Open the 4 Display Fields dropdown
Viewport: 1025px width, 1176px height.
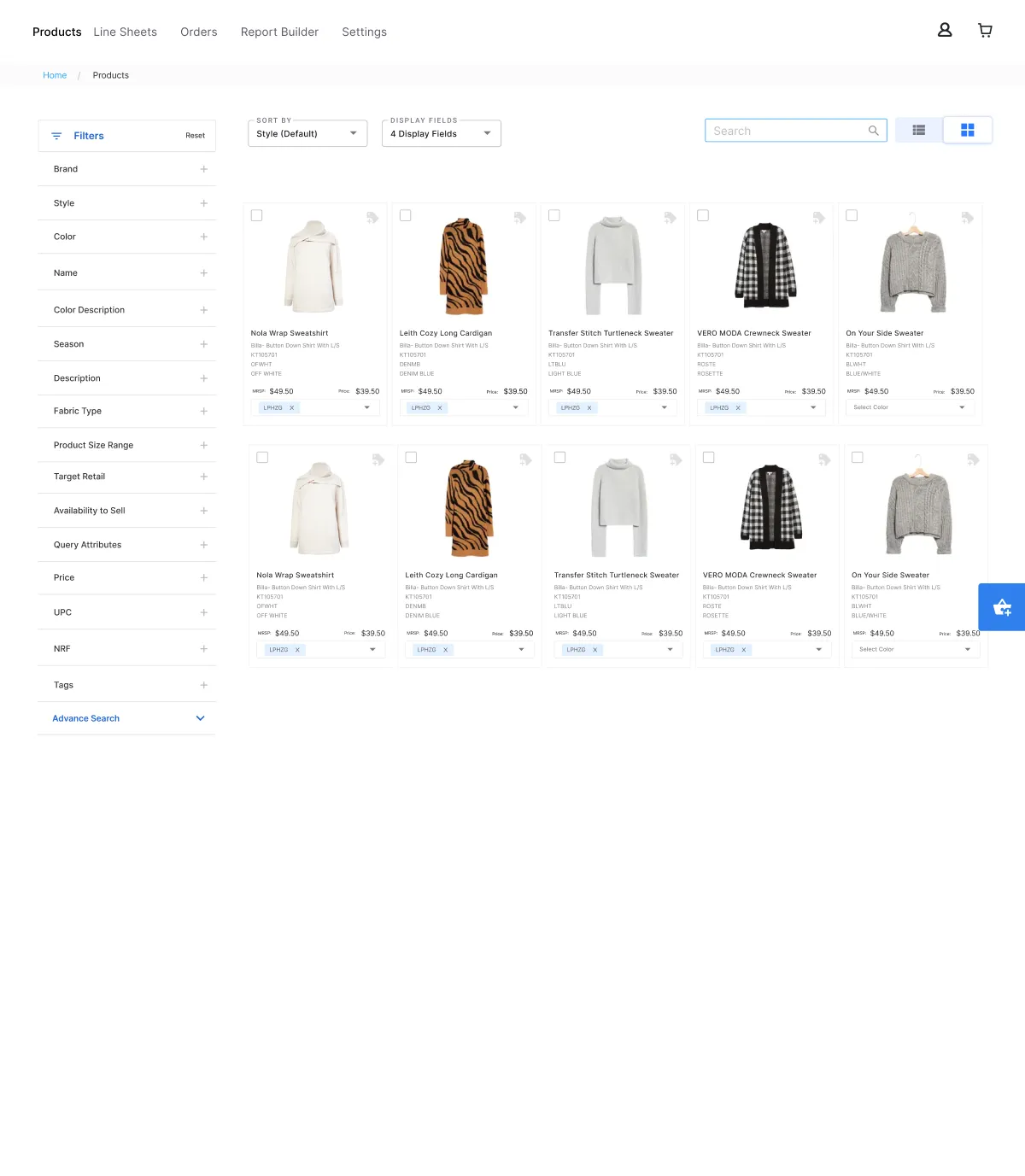(x=442, y=133)
